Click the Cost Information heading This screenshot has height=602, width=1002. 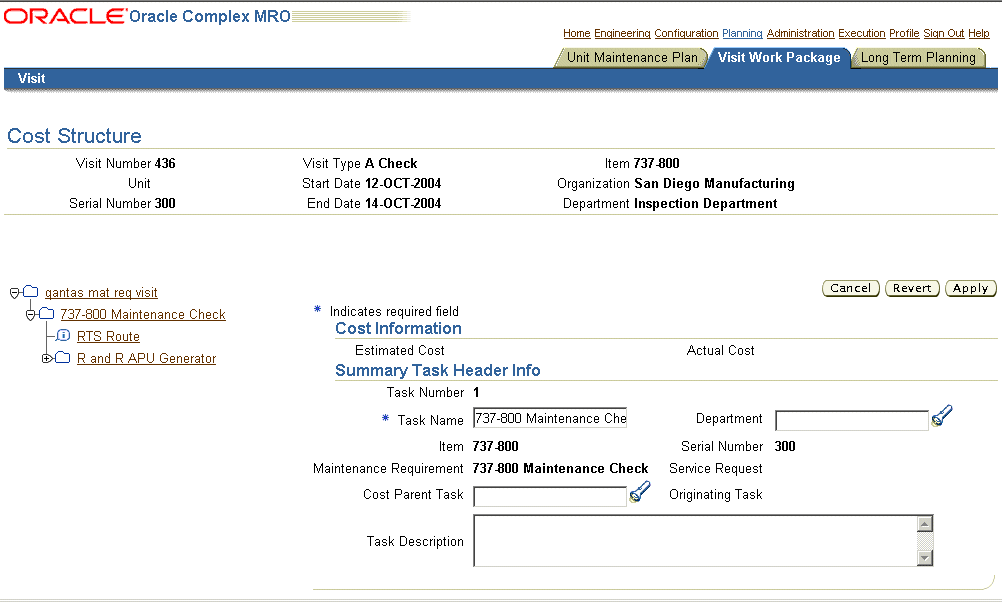coord(398,328)
